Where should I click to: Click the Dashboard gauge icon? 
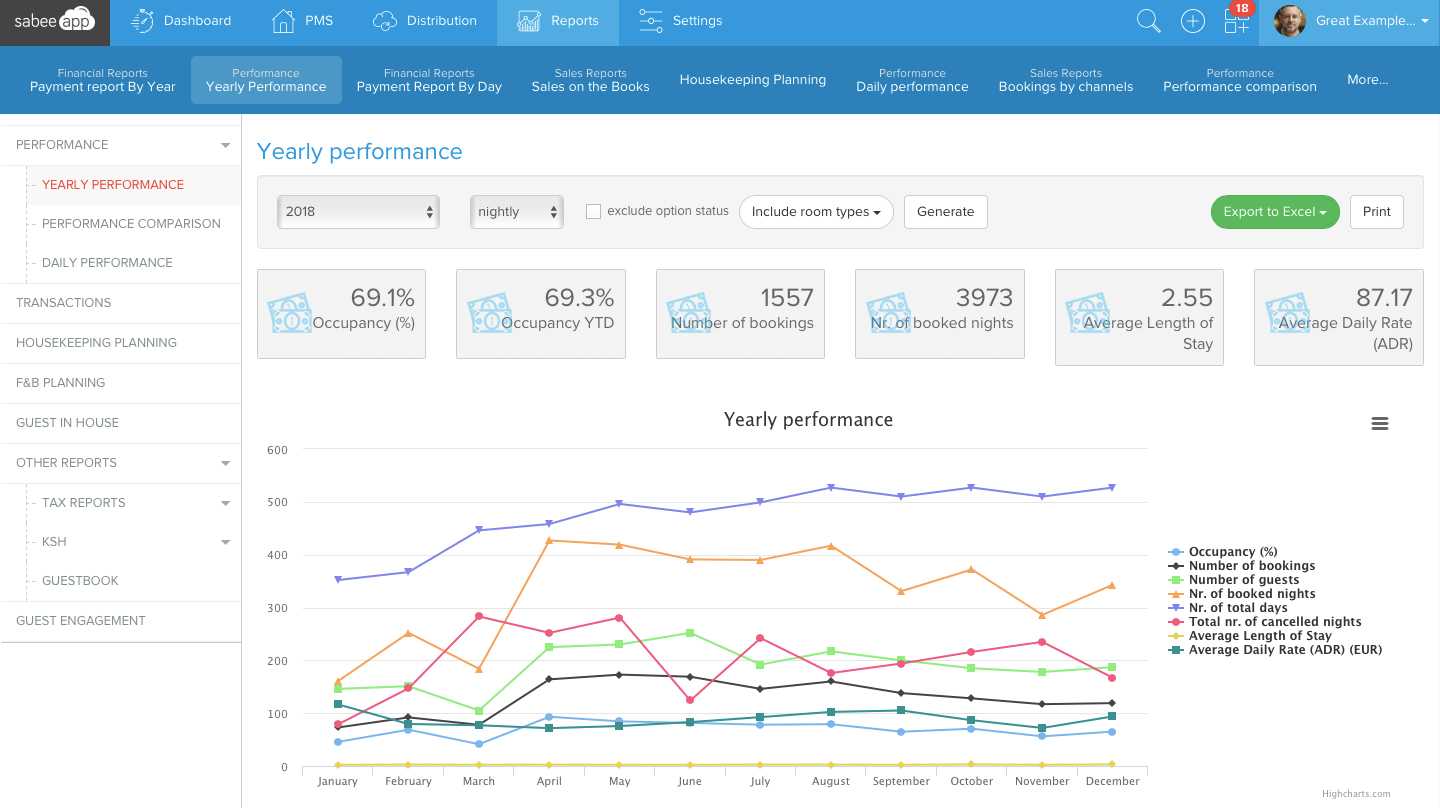tap(143, 21)
